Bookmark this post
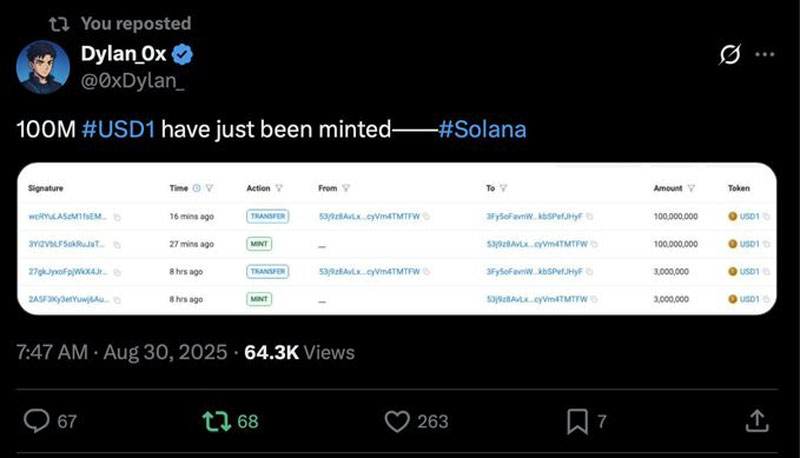Image resolution: width=800 pixels, height=458 pixels. pos(577,422)
